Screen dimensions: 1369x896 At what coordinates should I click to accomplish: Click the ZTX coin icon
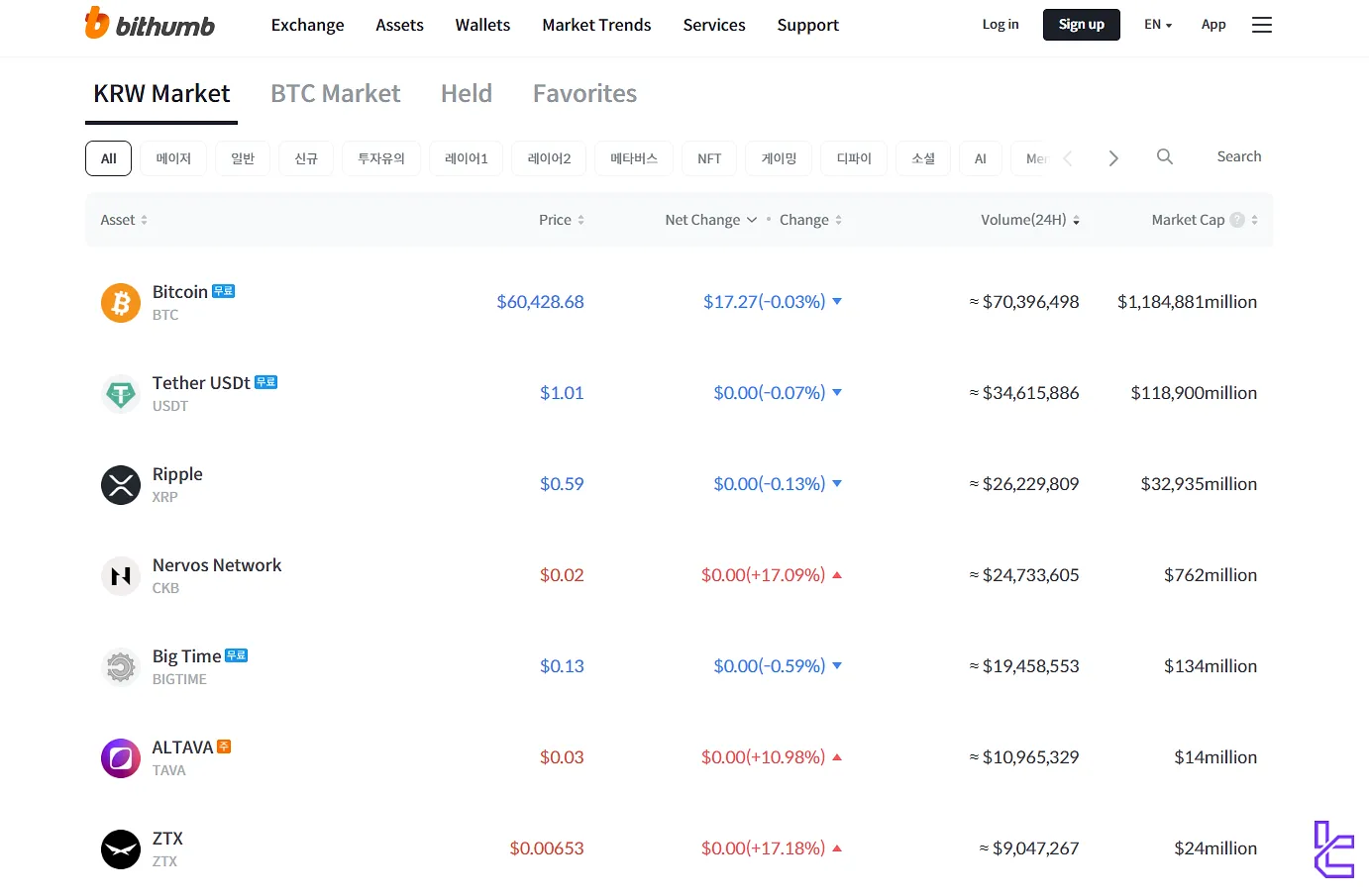coord(121,848)
